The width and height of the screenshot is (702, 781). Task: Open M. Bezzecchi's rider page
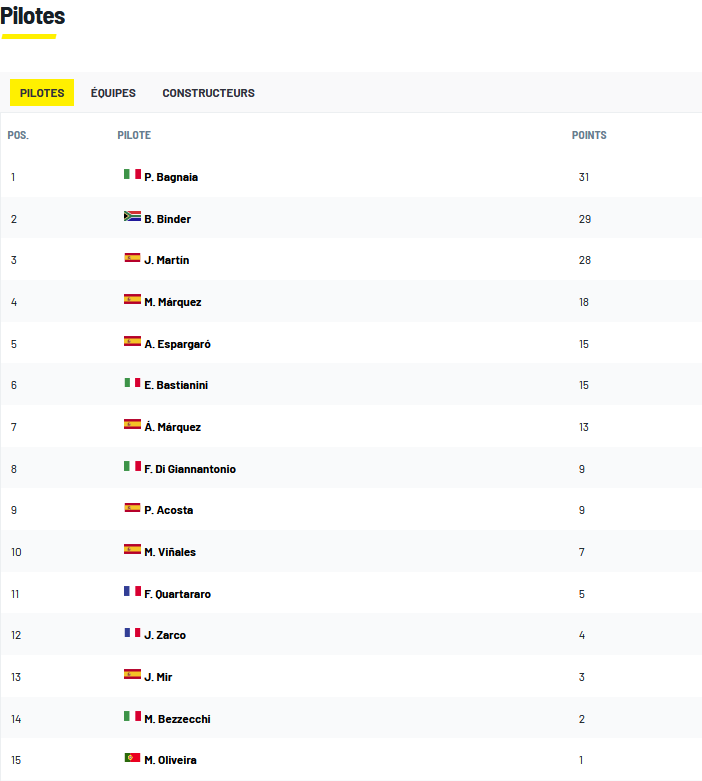[x=177, y=719]
